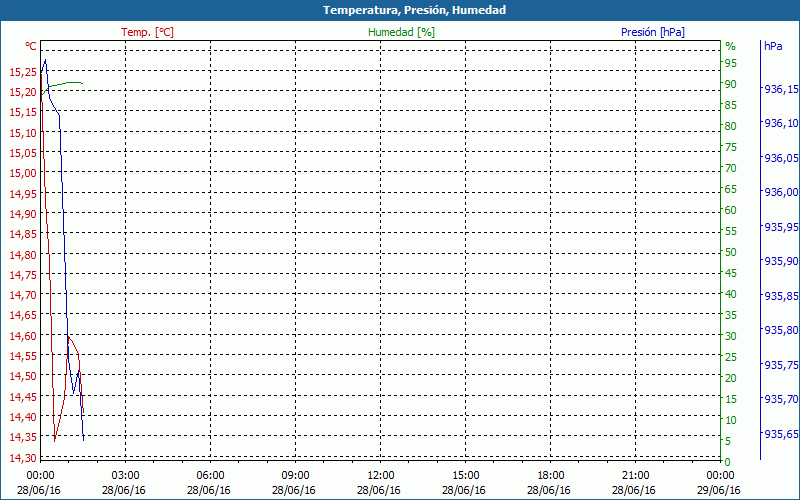
Task: Click the 14,75 temperature axis value
Action: [x=23, y=275]
